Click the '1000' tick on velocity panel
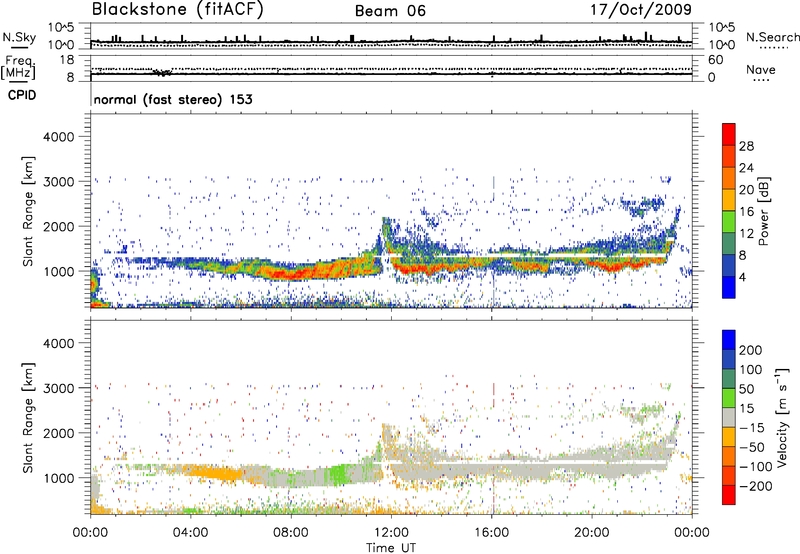 [x=59, y=478]
